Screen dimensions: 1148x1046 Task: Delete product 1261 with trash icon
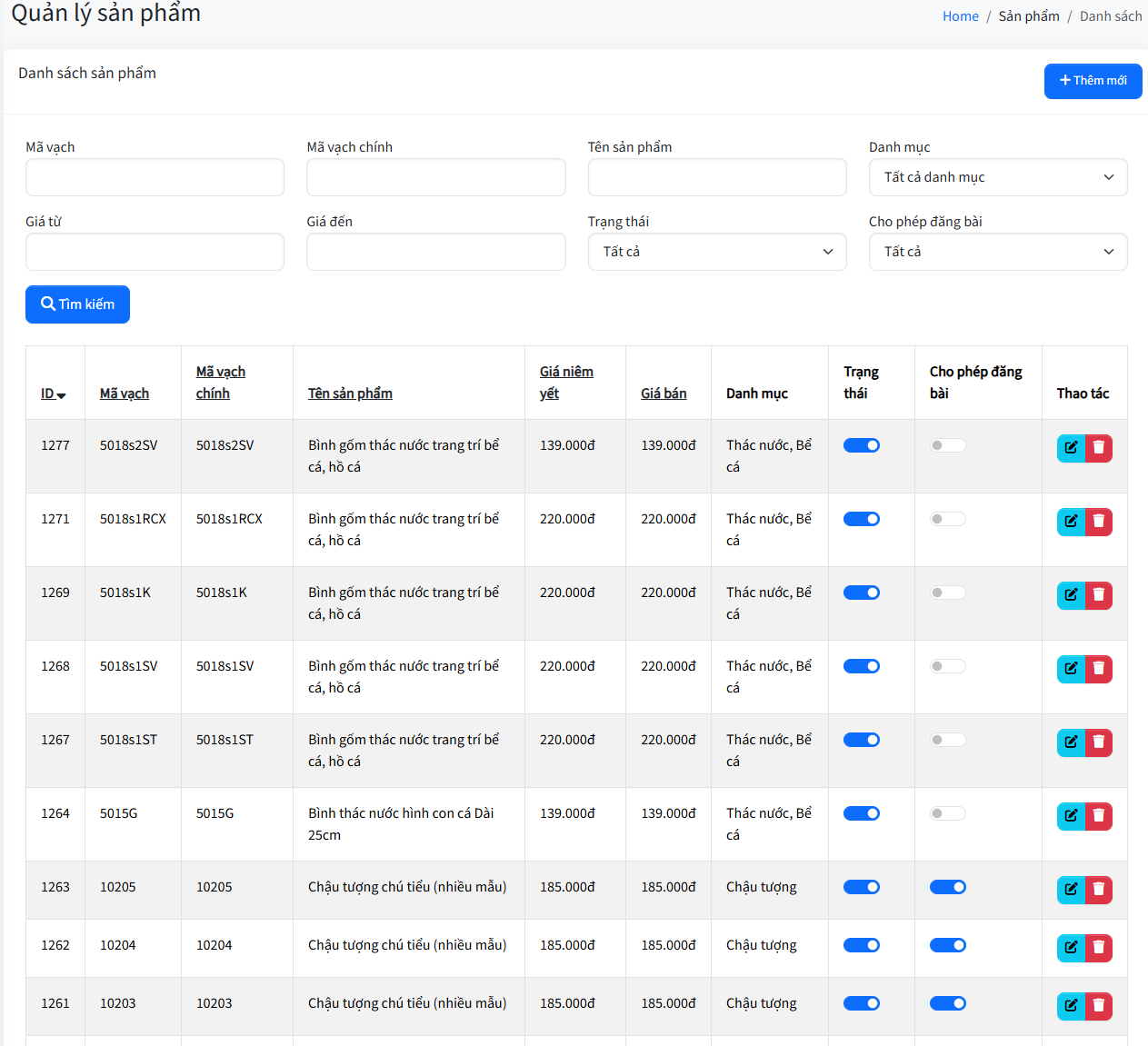point(1099,1006)
